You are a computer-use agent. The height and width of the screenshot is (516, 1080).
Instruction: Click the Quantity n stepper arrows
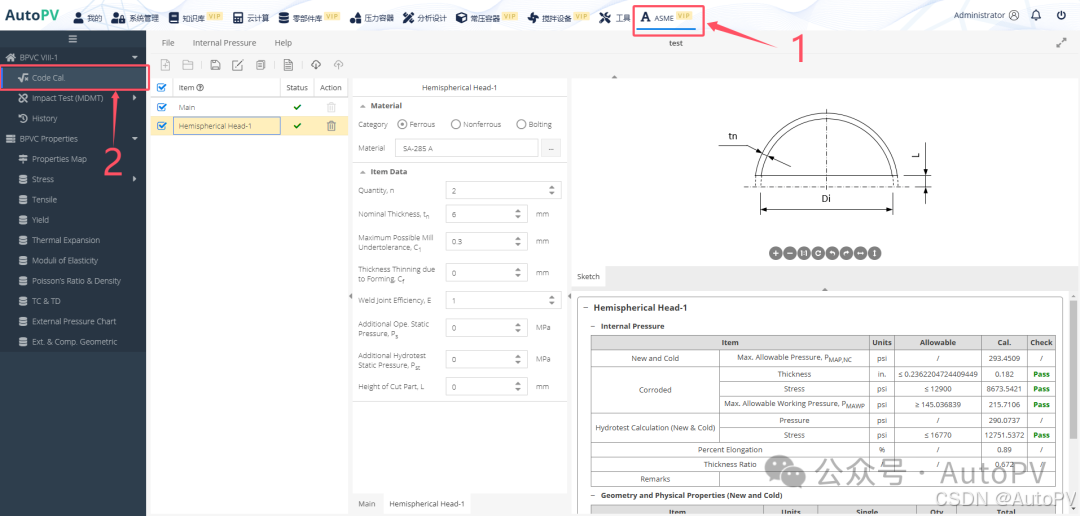551,190
